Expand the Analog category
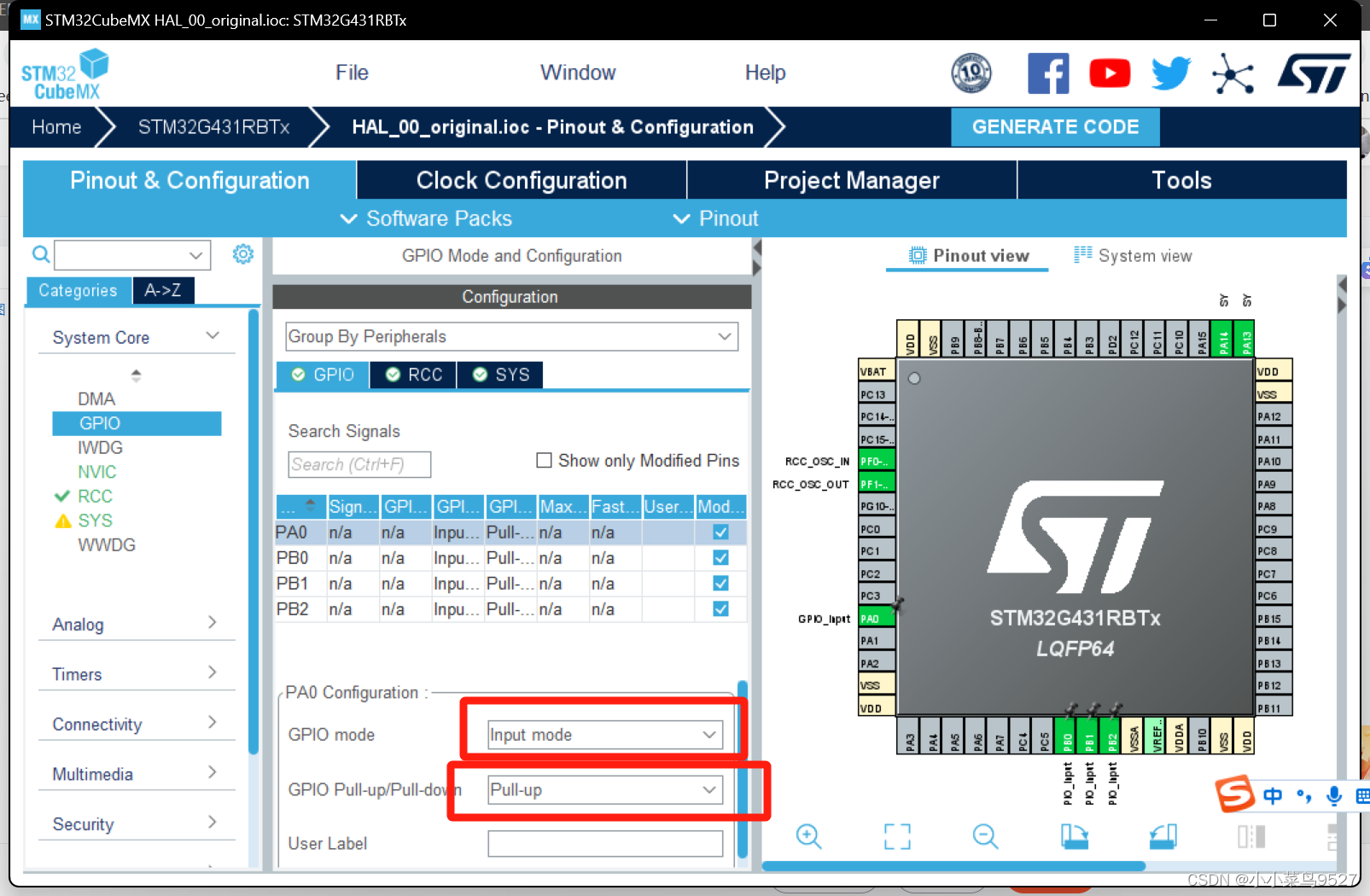The image size is (1370, 896). 213,623
